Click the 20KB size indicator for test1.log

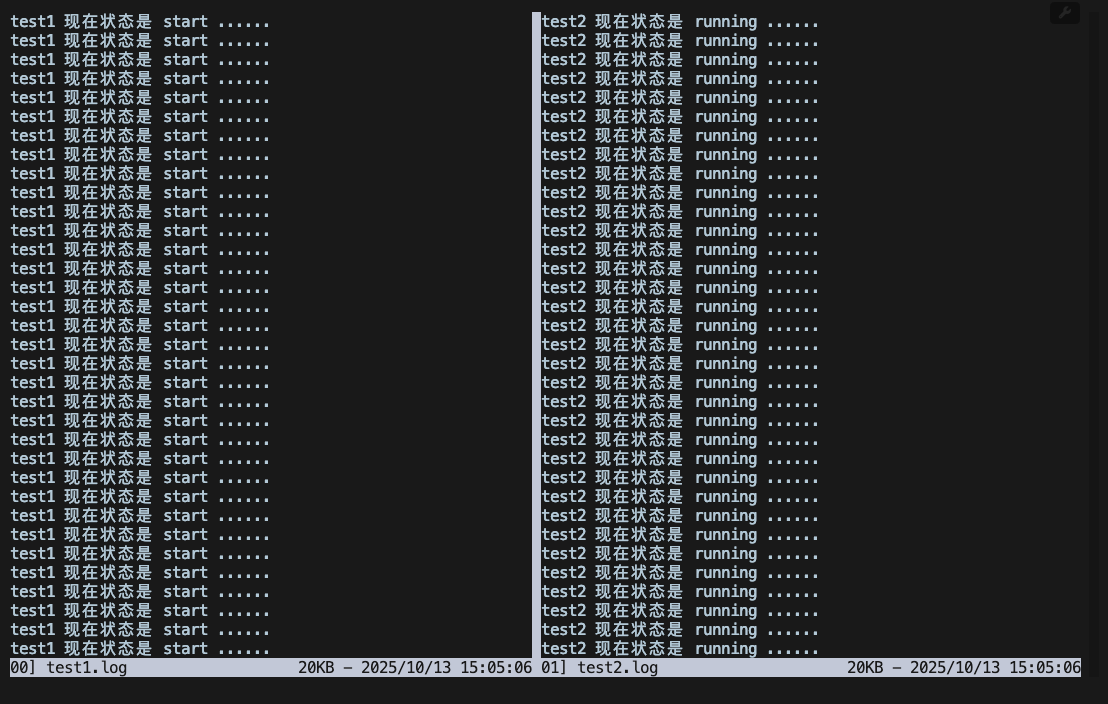pos(314,667)
